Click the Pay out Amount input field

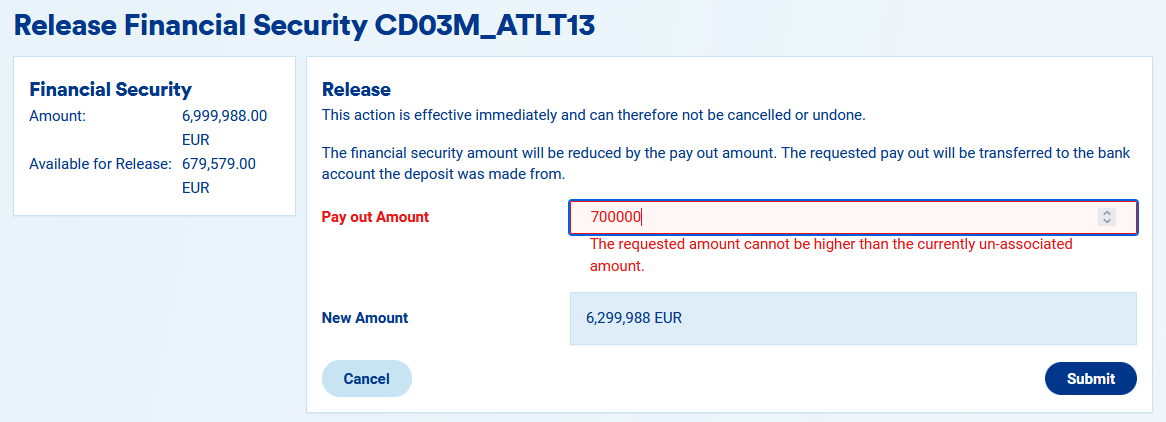840,217
